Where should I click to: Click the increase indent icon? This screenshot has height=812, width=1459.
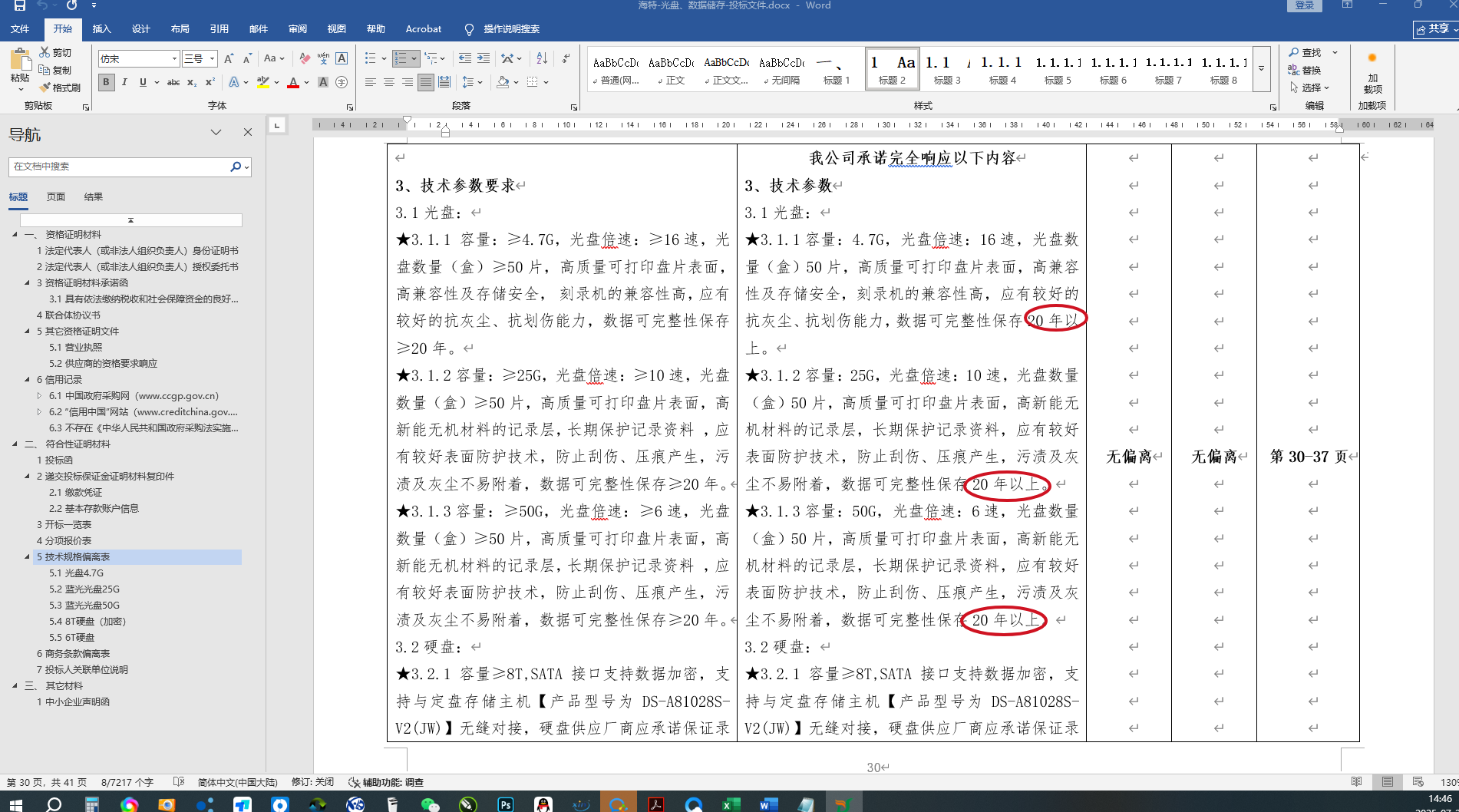point(484,58)
